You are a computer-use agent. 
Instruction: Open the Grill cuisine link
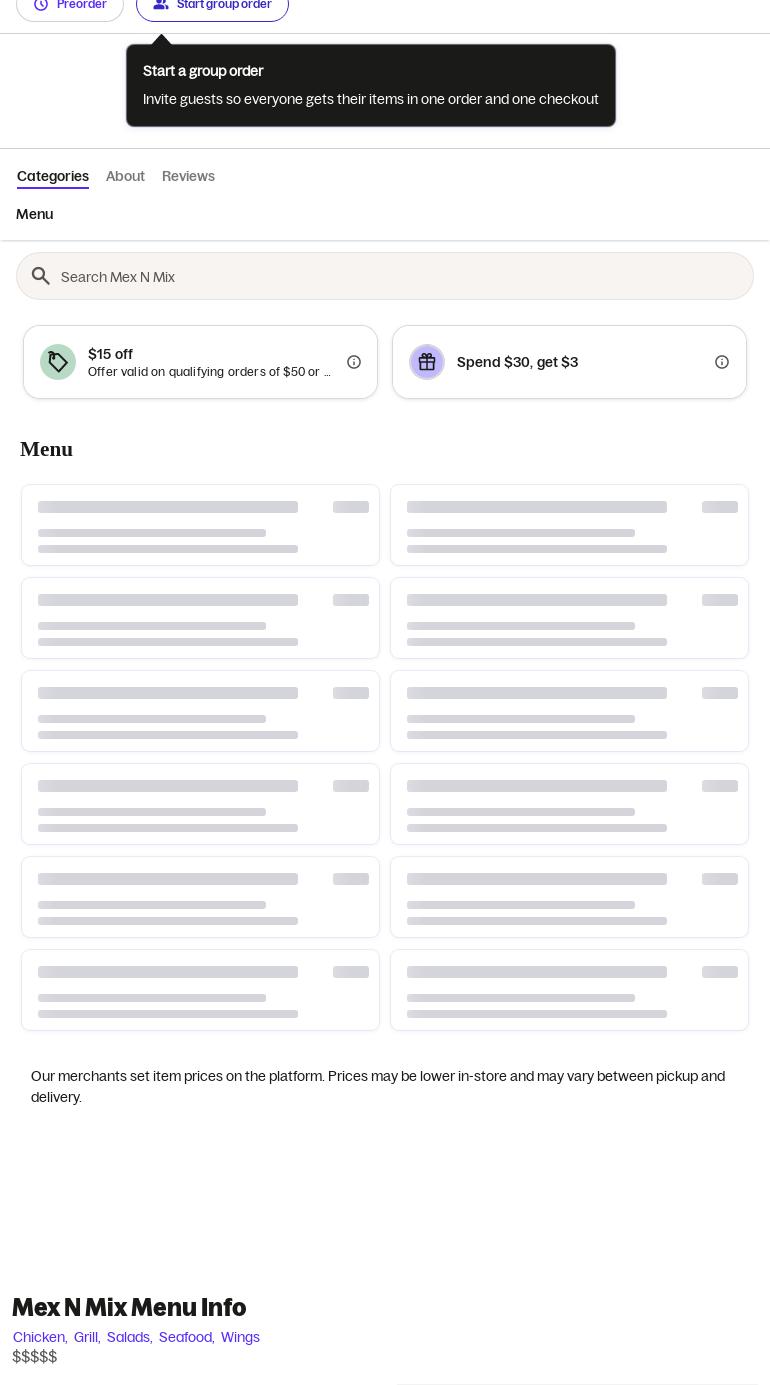[87, 1337]
